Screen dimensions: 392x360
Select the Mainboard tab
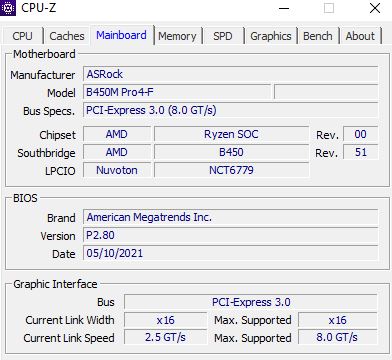tap(121, 35)
